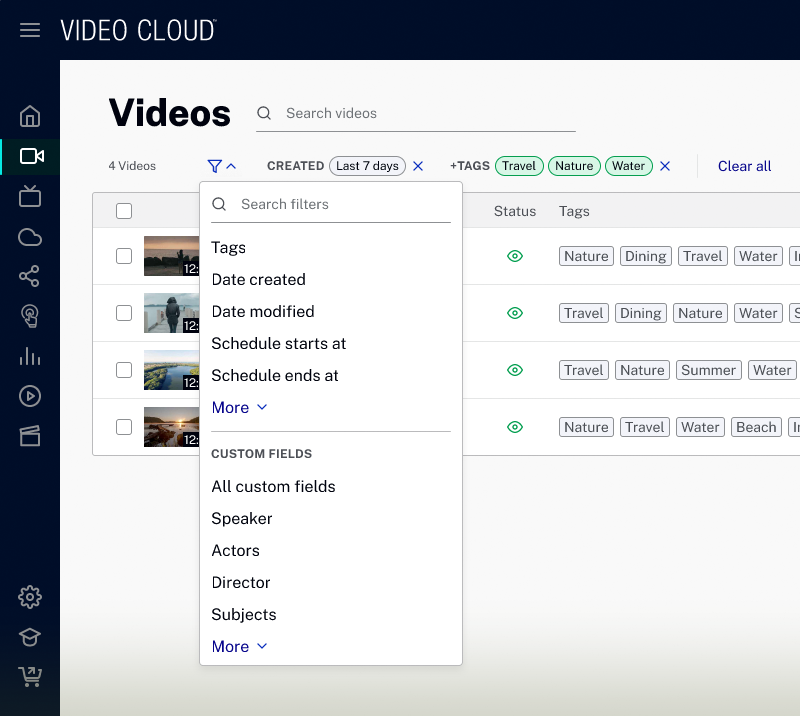Remove the Created date filter
The height and width of the screenshot is (716, 800).
pyautogui.click(x=418, y=166)
